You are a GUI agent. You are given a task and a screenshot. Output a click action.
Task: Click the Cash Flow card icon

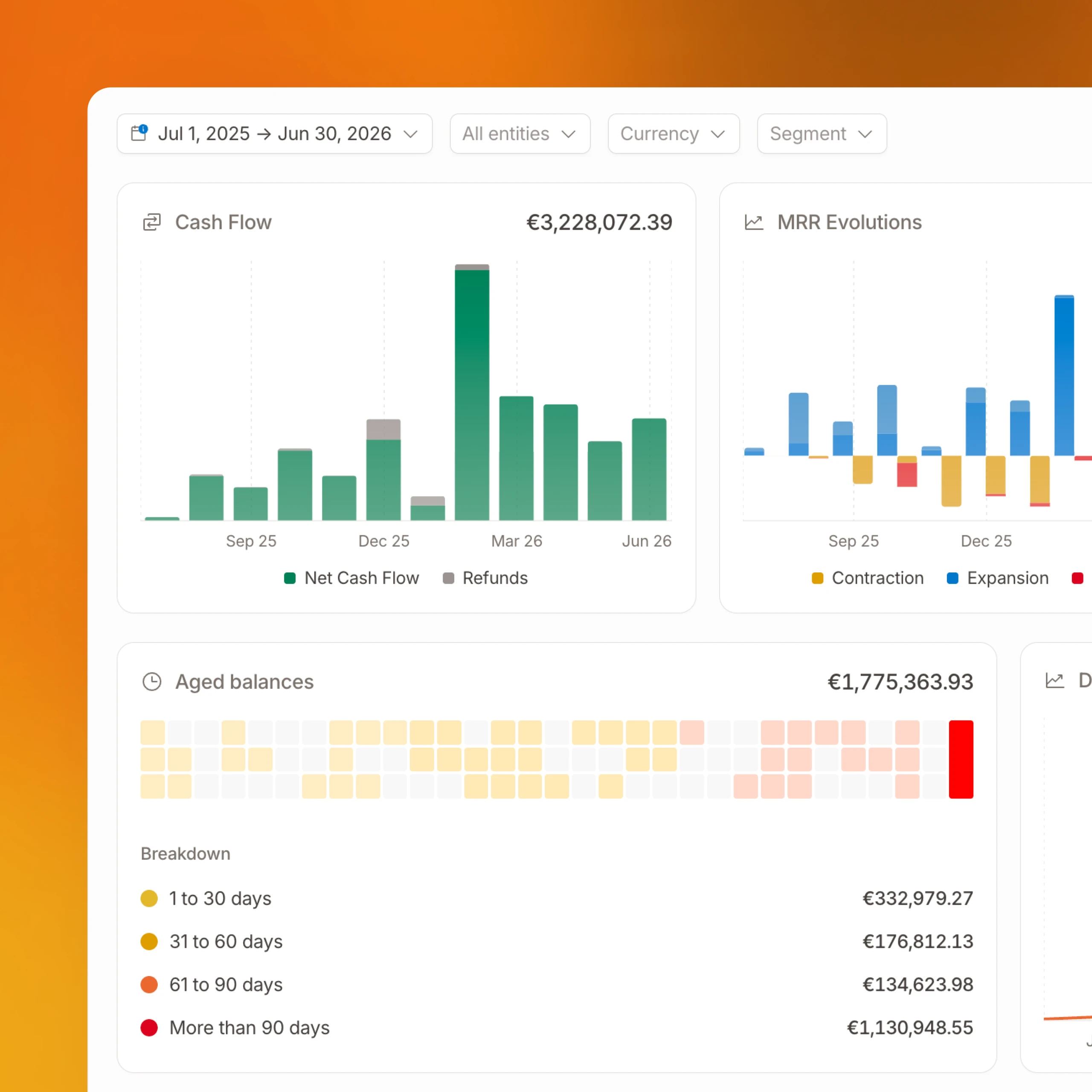coord(151,222)
